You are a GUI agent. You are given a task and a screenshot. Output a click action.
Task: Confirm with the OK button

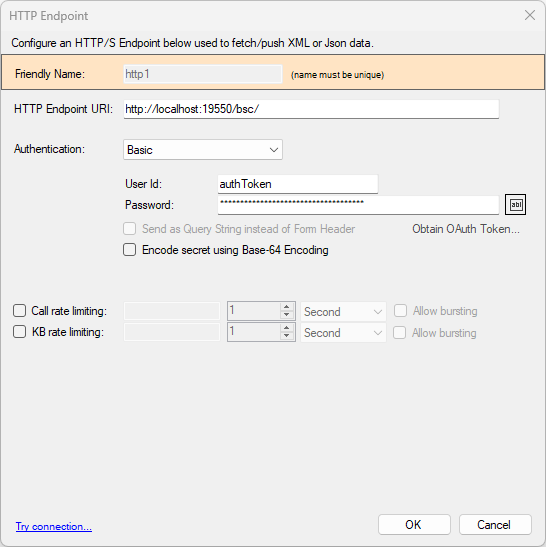pyautogui.click(x=414, y=524)
